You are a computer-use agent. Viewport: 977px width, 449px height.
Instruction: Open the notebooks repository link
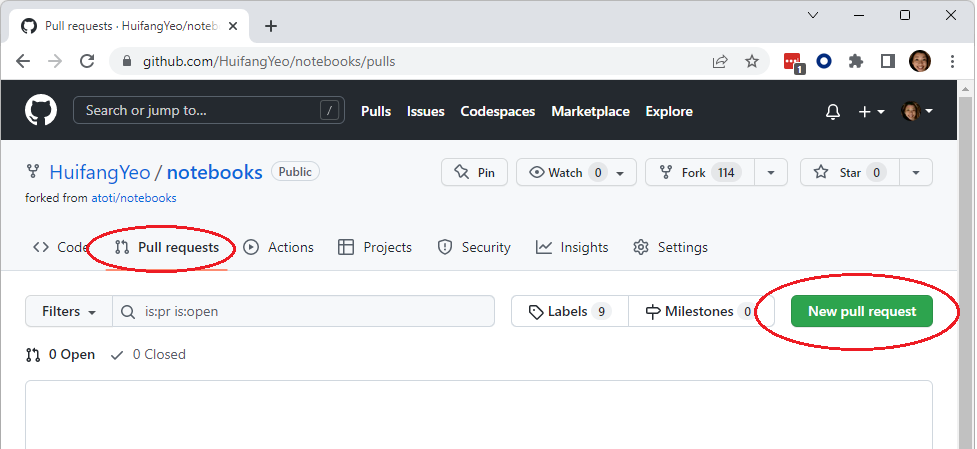click(214, 173)
